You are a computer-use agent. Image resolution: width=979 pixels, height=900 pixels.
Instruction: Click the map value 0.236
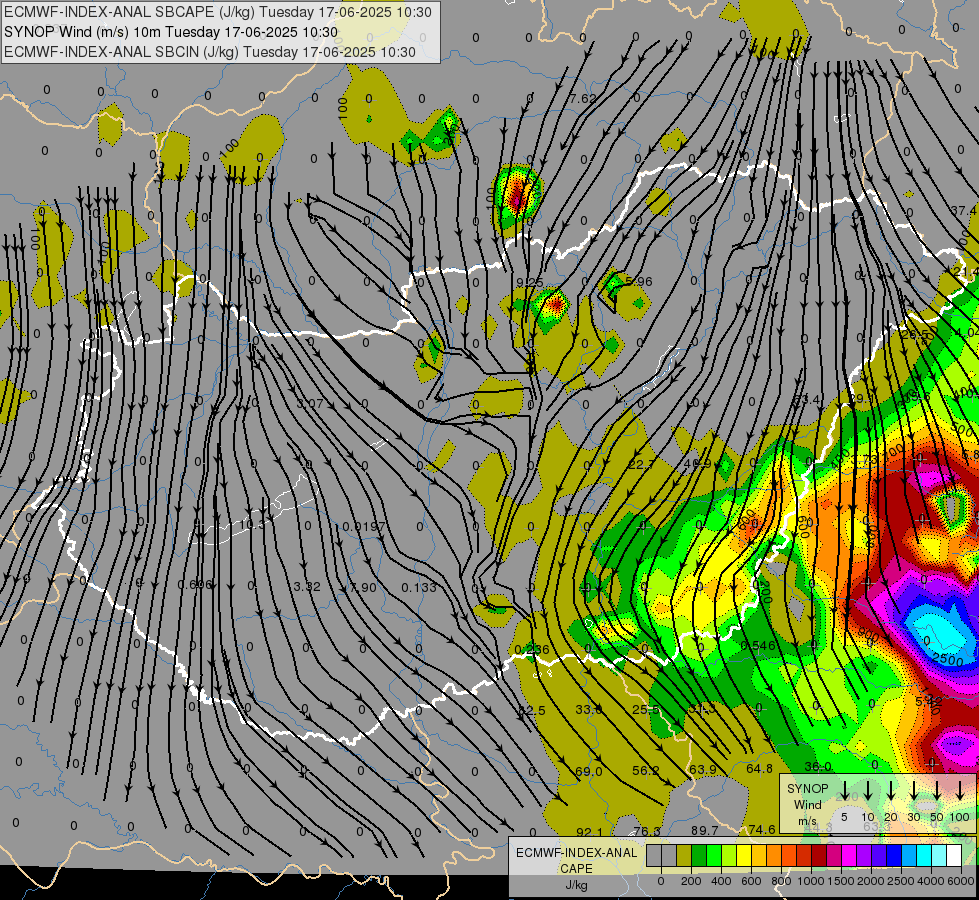(x=531, y=650)
